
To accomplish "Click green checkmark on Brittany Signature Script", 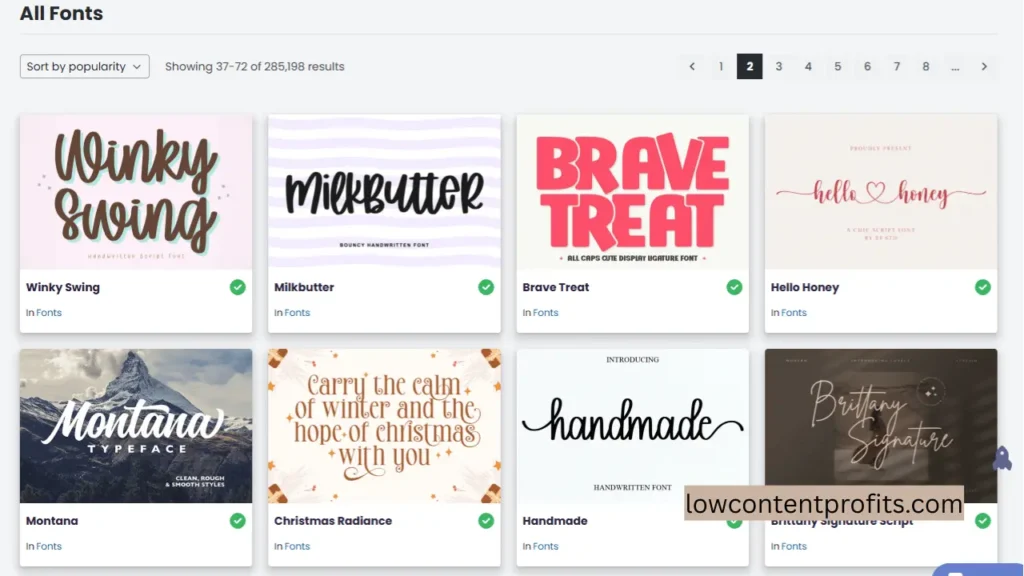I will (983, 521).
